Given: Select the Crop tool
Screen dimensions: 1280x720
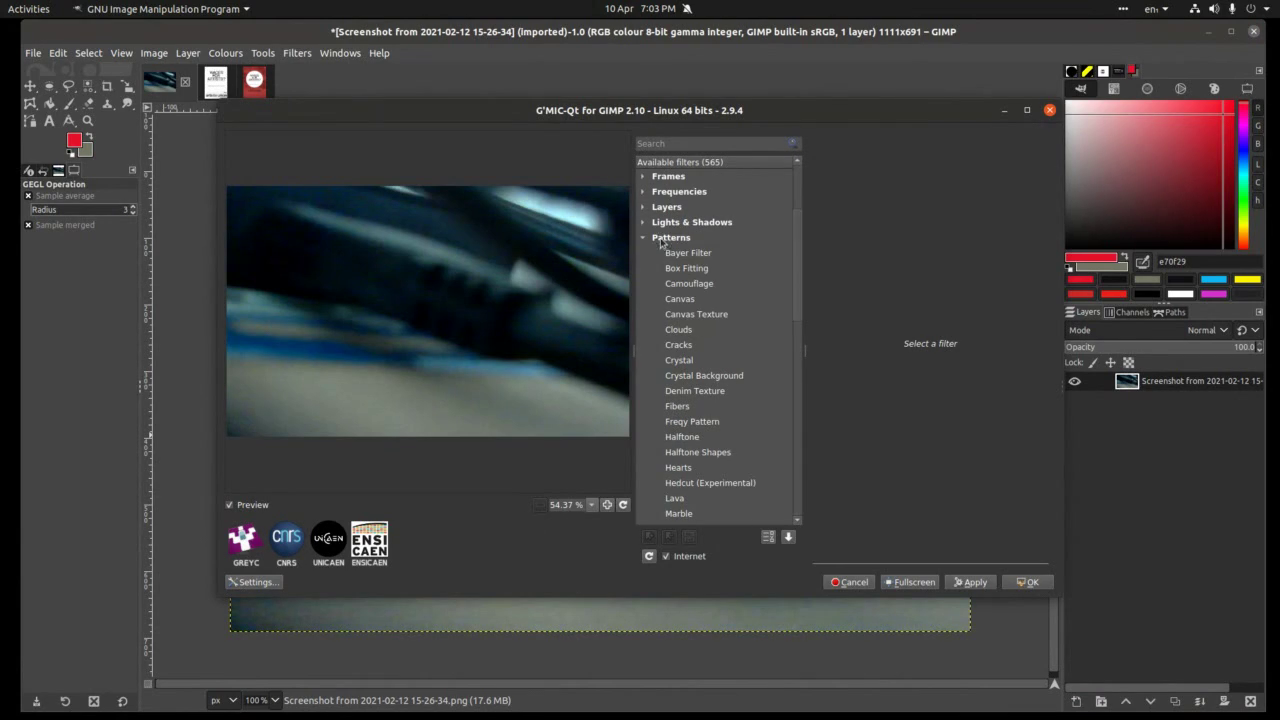Looking at the screenshot, I should 107,87.
